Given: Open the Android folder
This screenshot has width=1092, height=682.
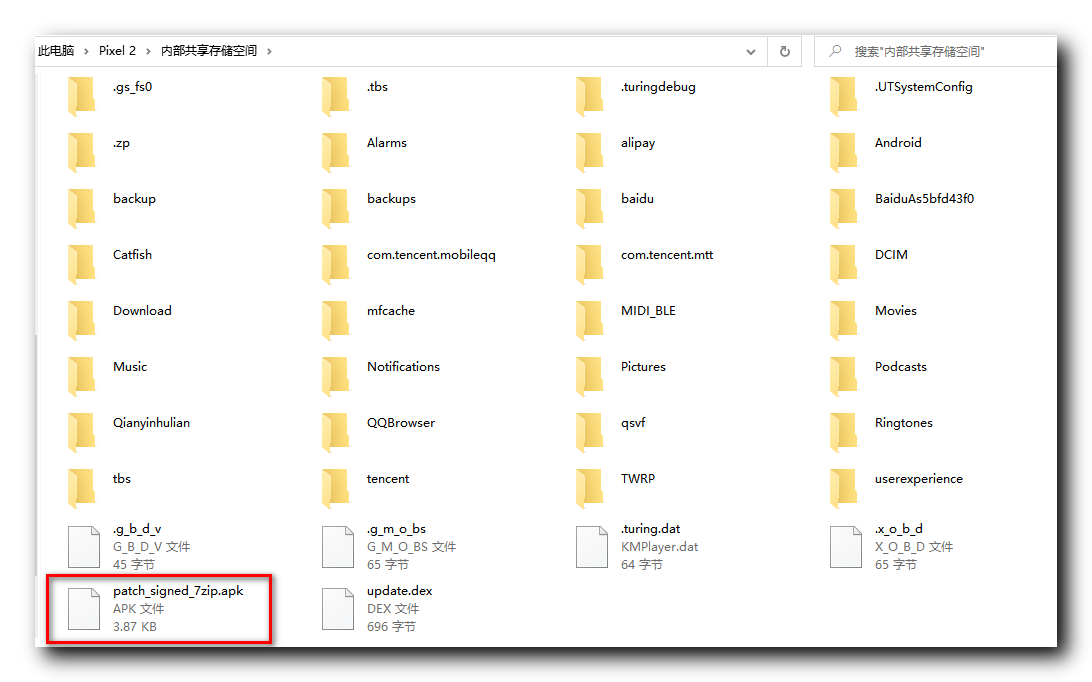Looking at the screenshot, I should click(898, 142).
